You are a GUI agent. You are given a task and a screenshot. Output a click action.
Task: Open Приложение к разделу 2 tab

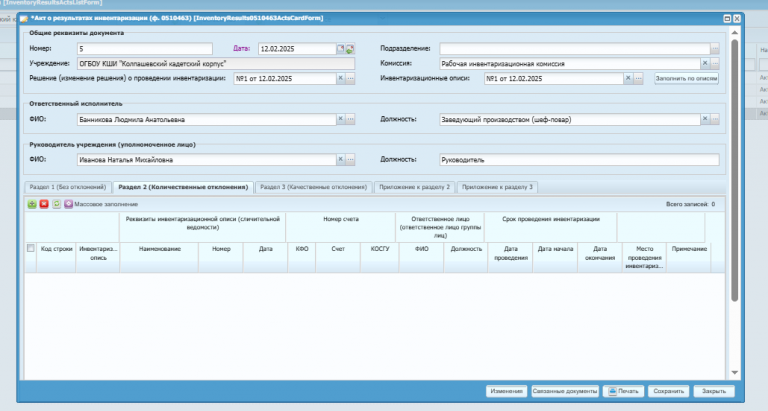click(x=414, y=187)
